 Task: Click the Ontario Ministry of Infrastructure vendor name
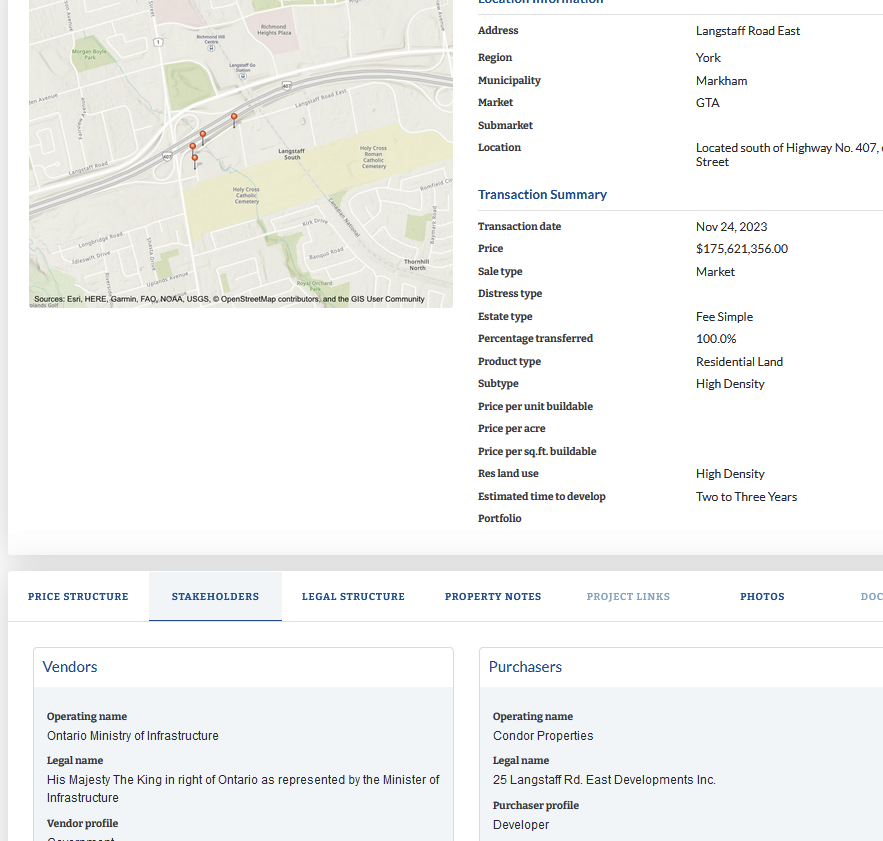[132, 736]
